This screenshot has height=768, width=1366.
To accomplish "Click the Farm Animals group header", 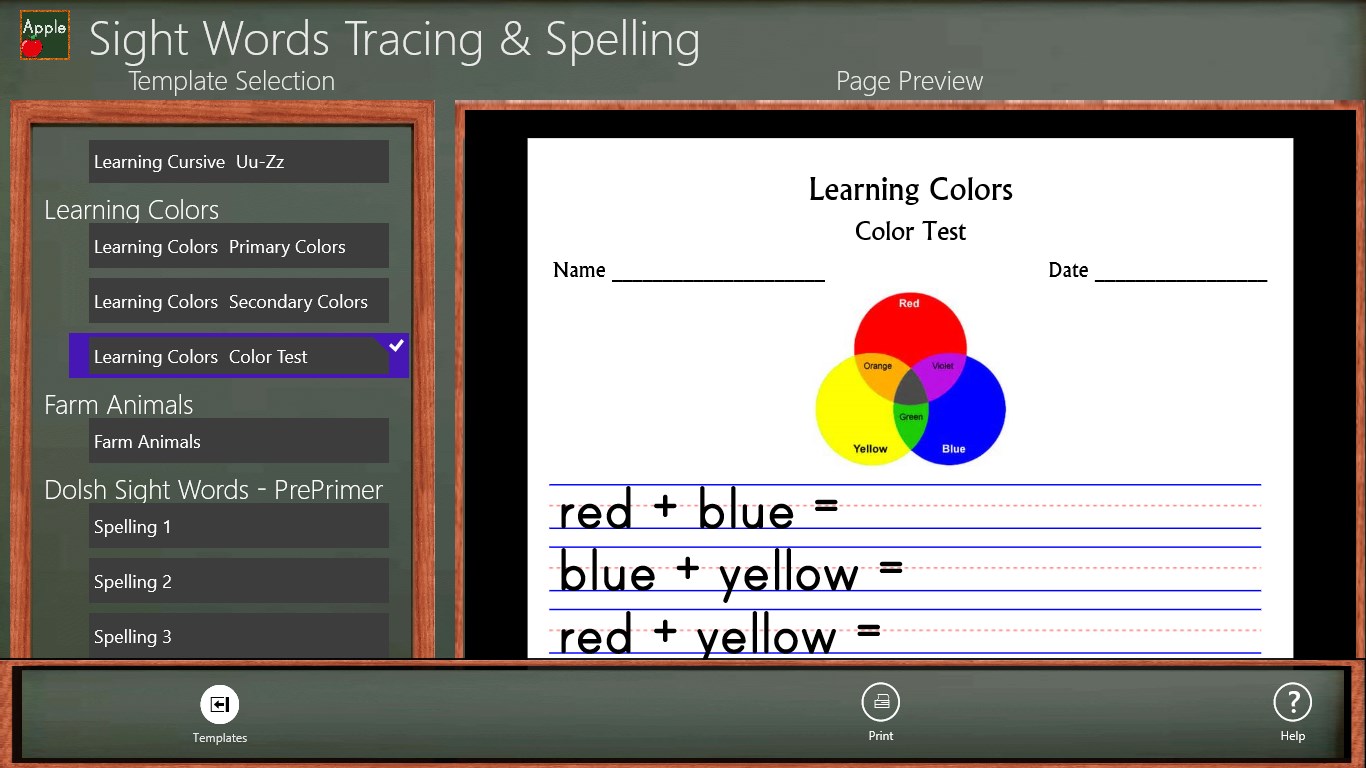I will (118, 405).
